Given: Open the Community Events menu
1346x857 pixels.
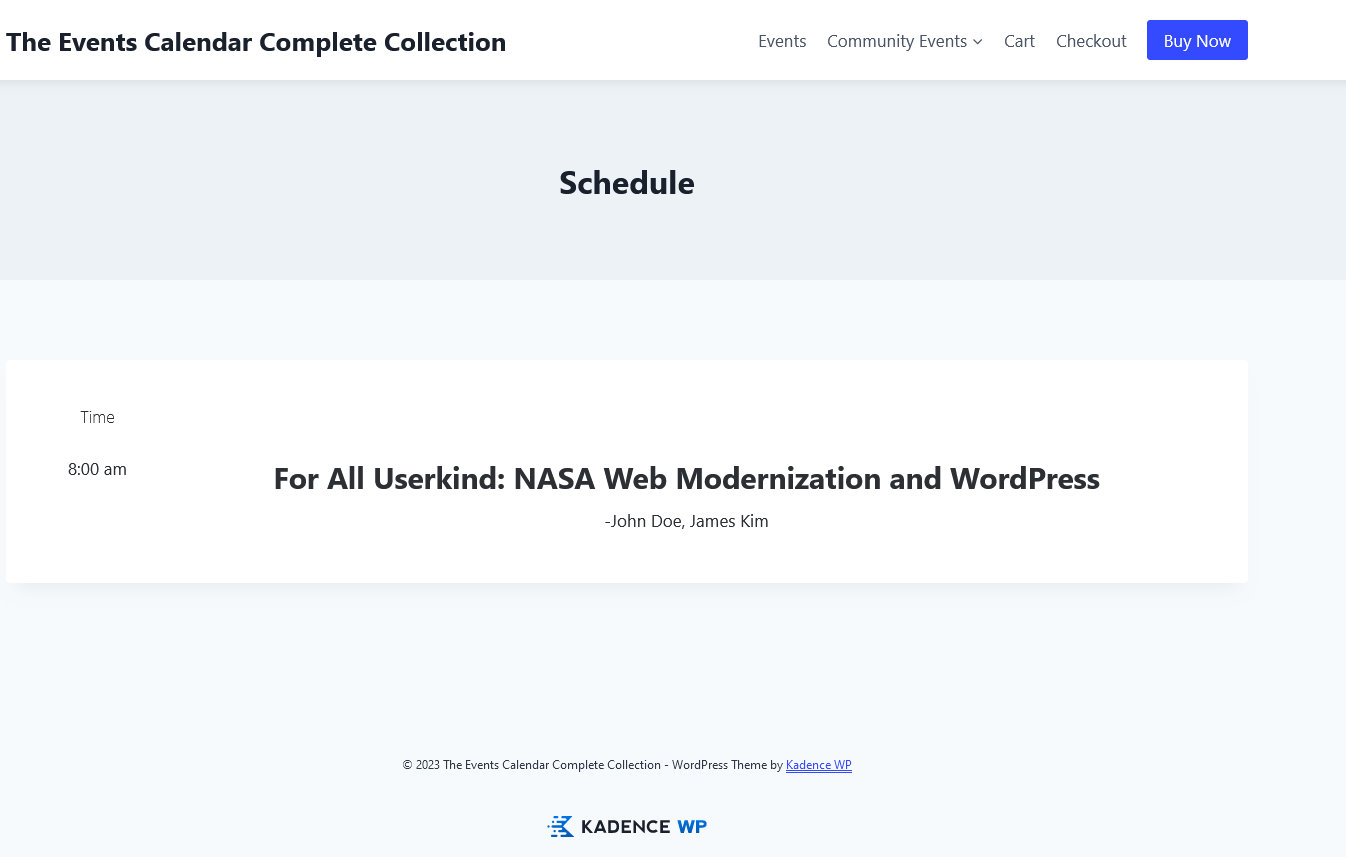Looking at the screenshot, I should click(897, 41).
